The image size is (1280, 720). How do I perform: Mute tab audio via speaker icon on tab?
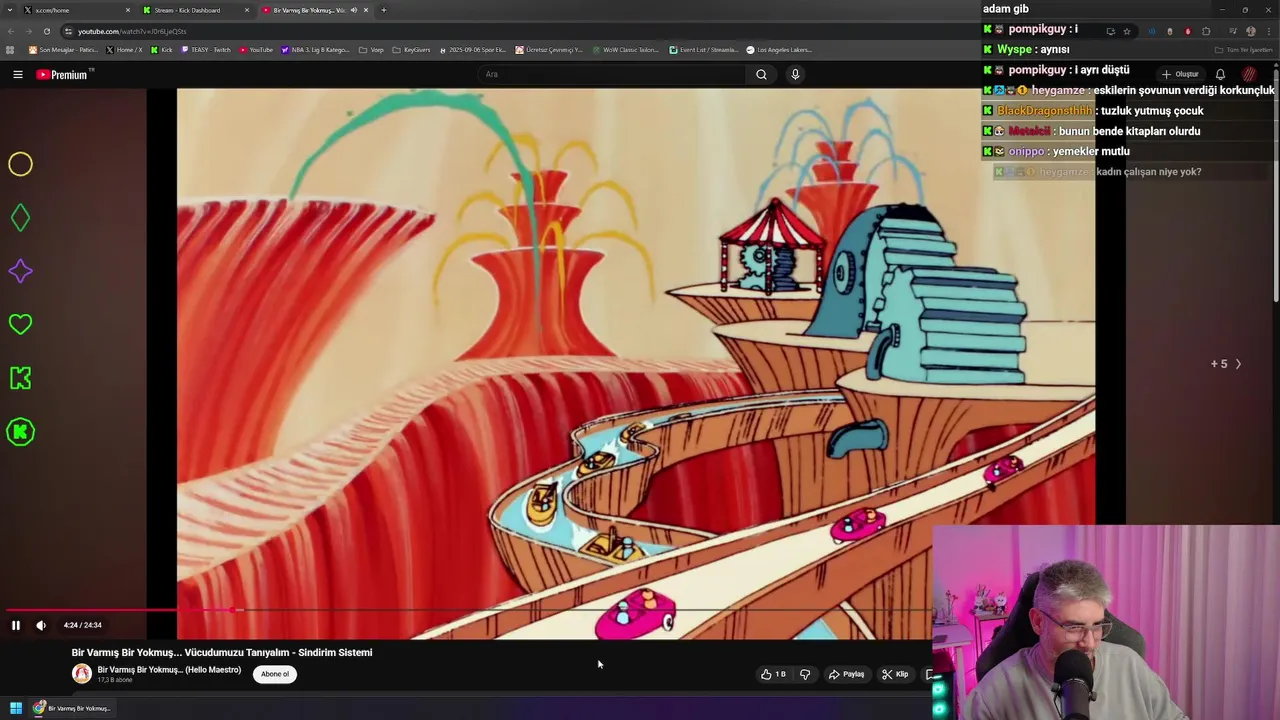click(353, 10)
